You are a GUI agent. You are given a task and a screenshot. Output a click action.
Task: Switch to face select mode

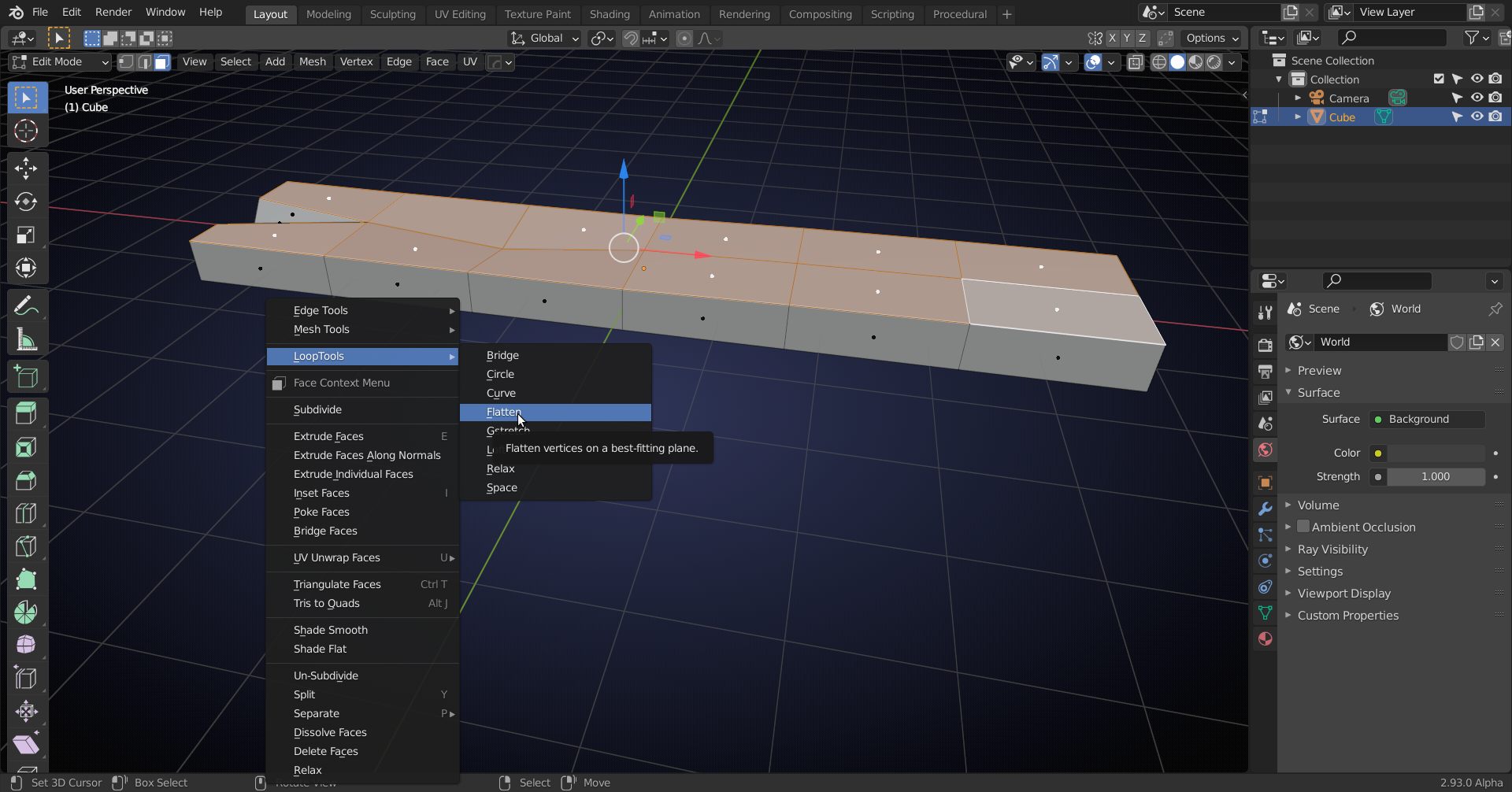tap(162, 62)
